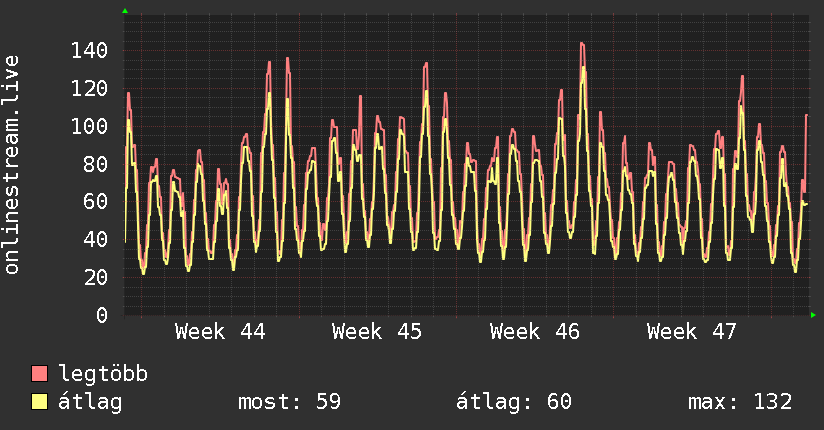
Task: Click the onlinestream.live vertical axis title
Action: coord(12,165)
